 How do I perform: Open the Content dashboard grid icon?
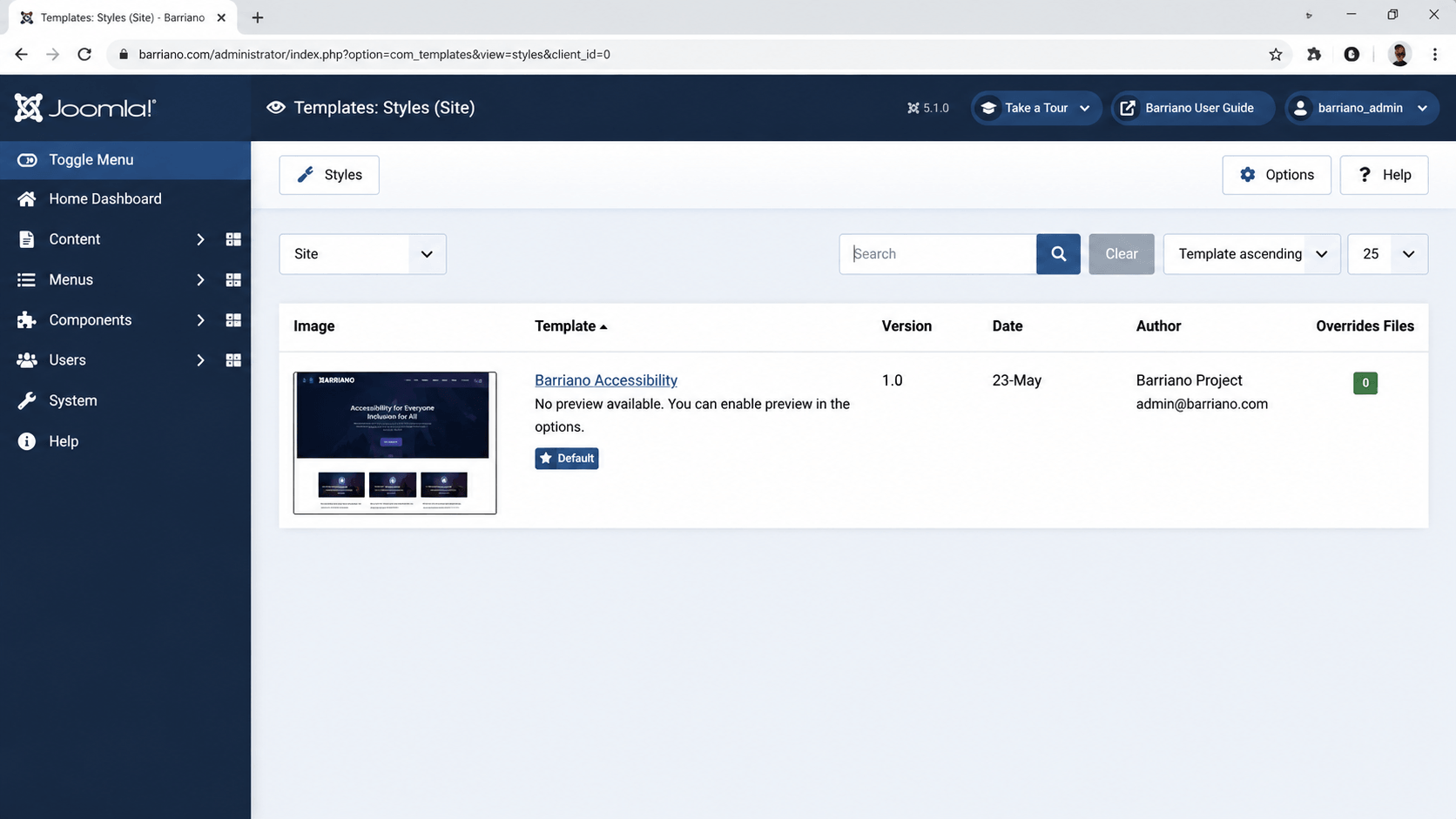pyautogui.click(x=233, y=239)
